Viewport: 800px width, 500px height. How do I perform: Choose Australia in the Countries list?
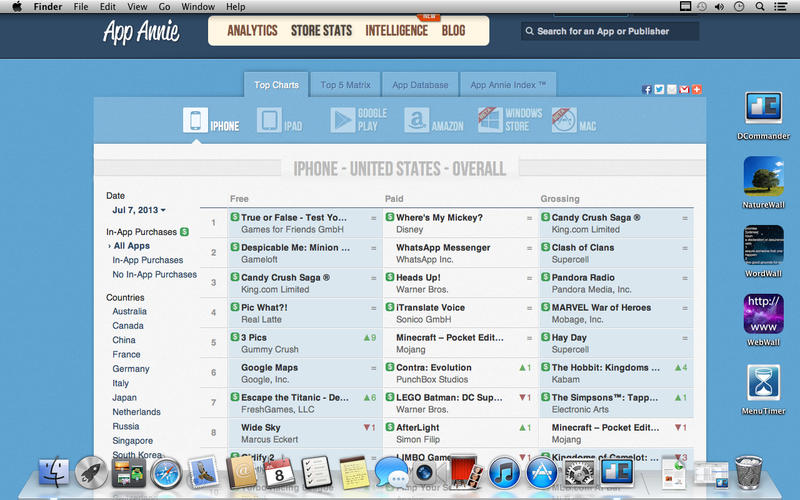(130, 311)
